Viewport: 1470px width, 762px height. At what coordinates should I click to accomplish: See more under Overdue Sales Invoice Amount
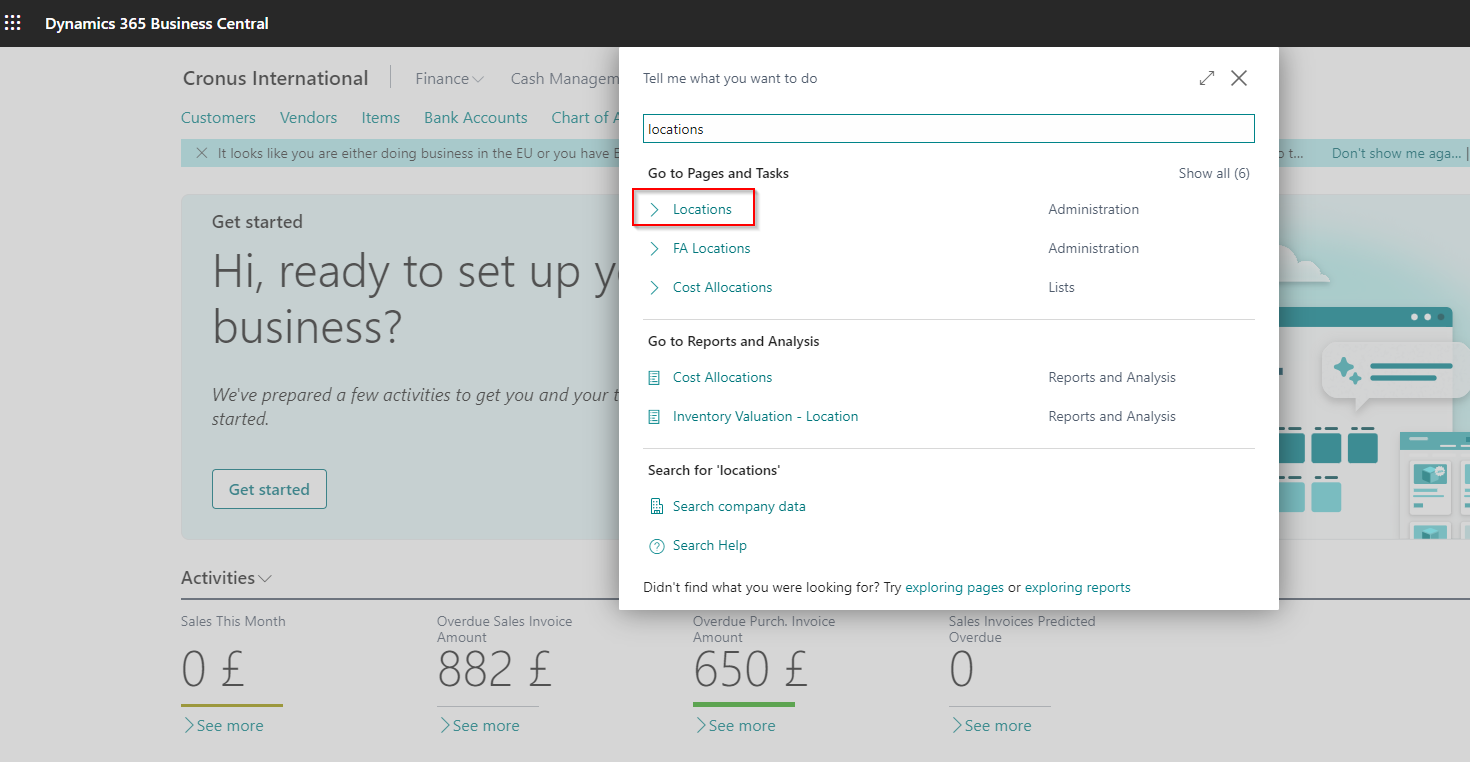(480, 726)
